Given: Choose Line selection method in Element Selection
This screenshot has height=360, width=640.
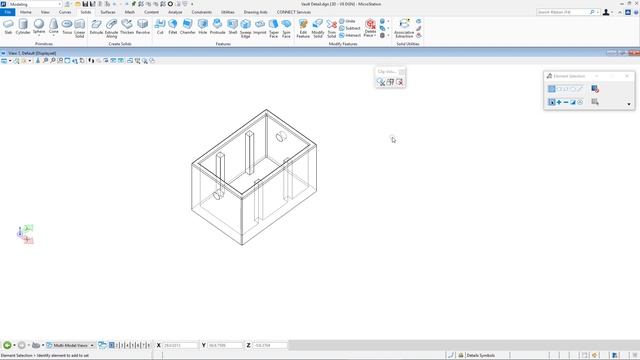Looking at the screenshot, I should [x=580, y=89].
